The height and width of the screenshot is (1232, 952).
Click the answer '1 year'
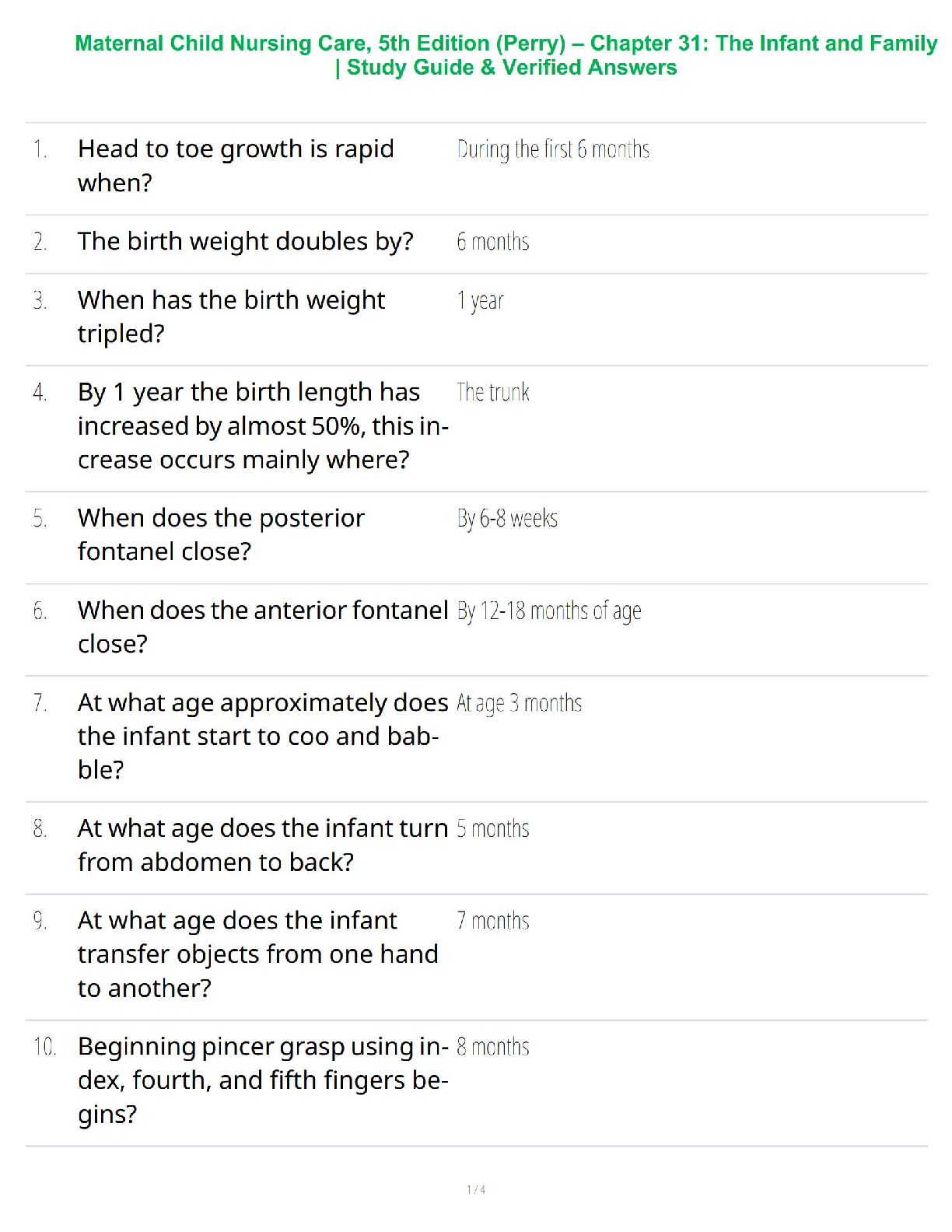click(x=480, y=300)
